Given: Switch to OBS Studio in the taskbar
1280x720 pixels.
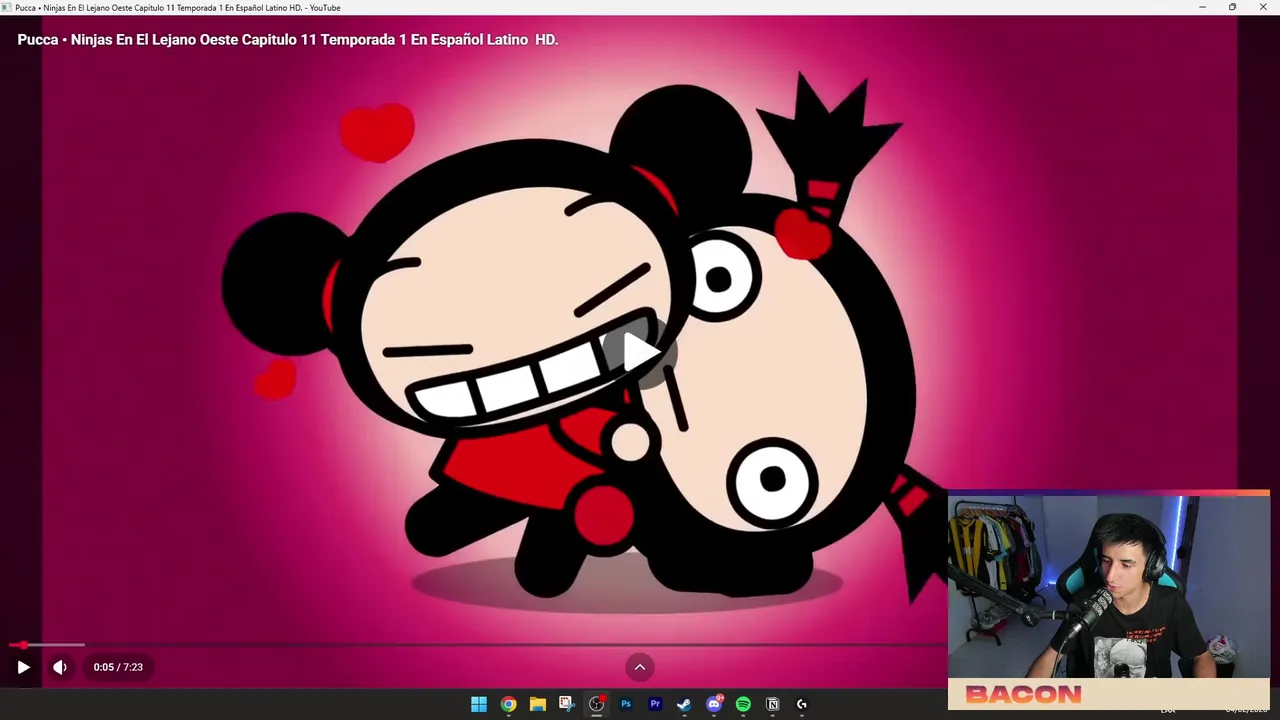Looking at the screenshot, I should pyautogui.click(x=596, y=704).
